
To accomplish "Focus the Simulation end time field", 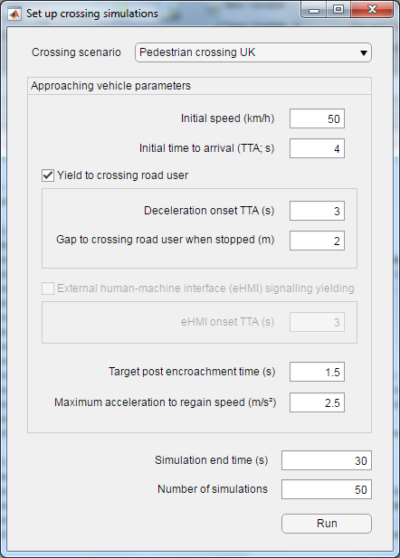I will click(x=326, y=460).
